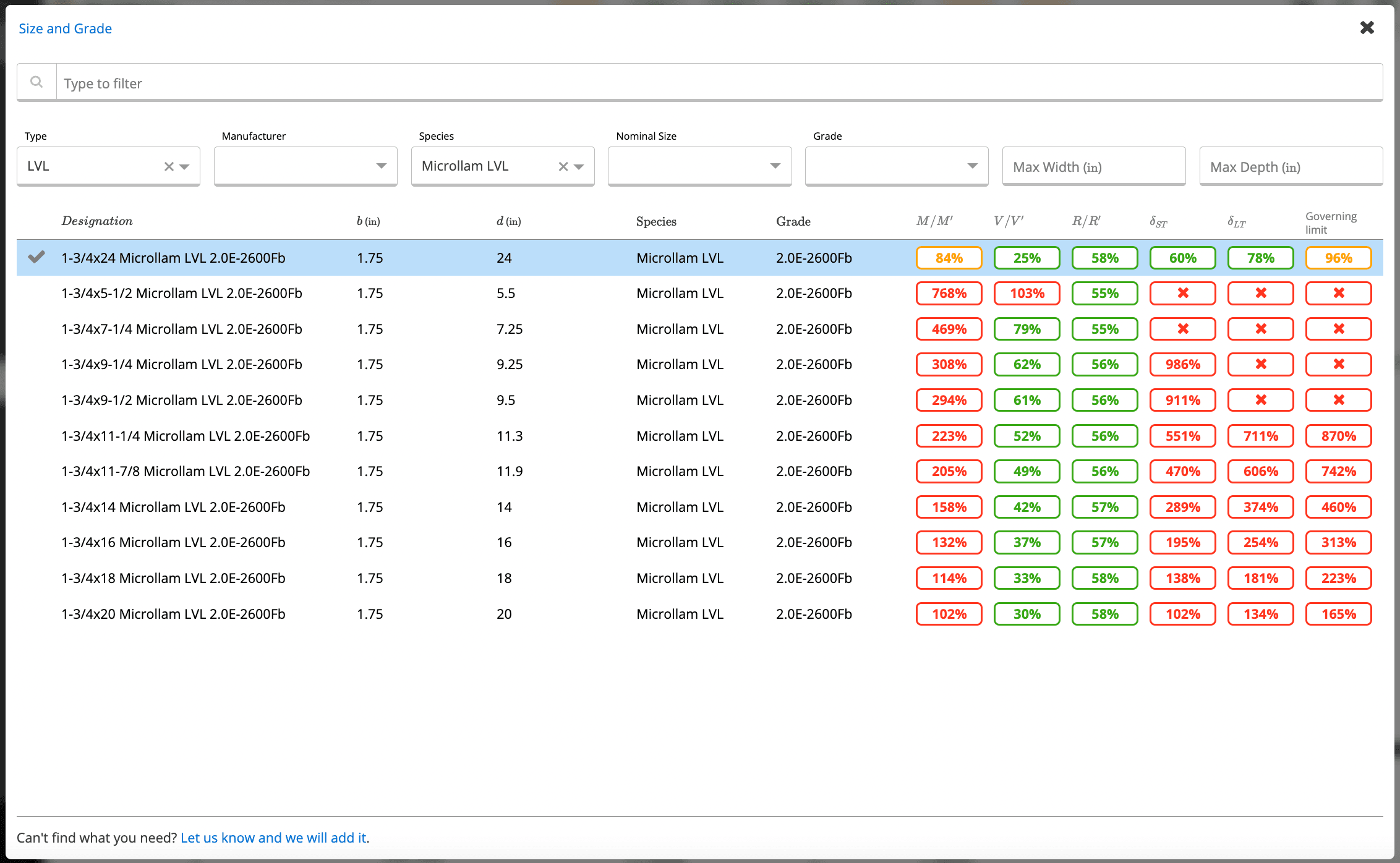Expand the Type dropdown arrow
The image size is (1400, 863).
click(x=184, y=166)
